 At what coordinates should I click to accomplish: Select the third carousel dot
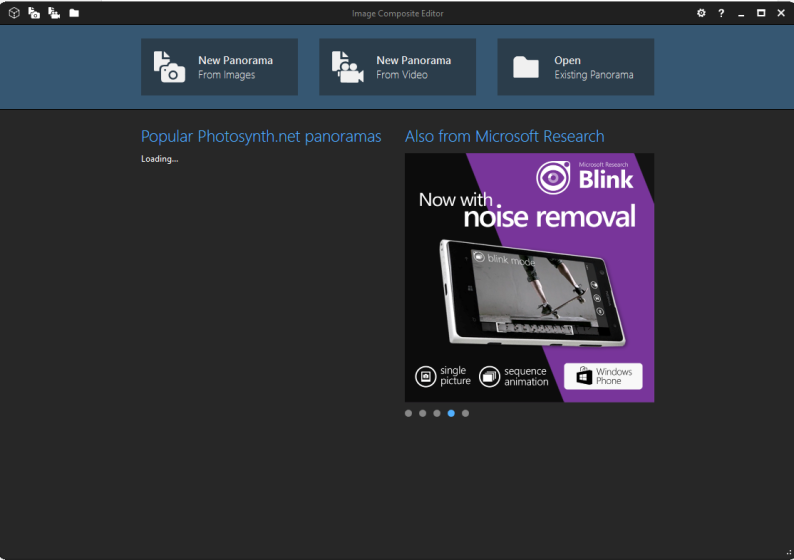(x=437, y=413)
